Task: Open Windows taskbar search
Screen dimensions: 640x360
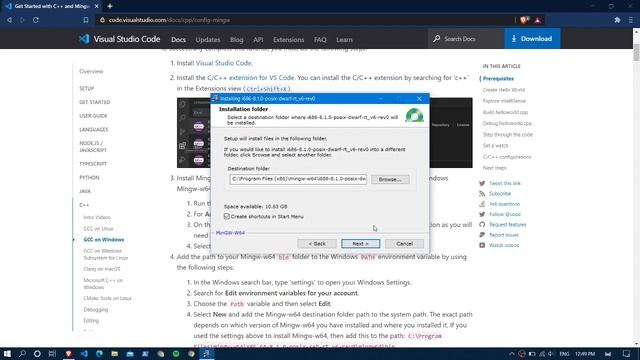Action: pyautogui.click(x=22, y=353)
